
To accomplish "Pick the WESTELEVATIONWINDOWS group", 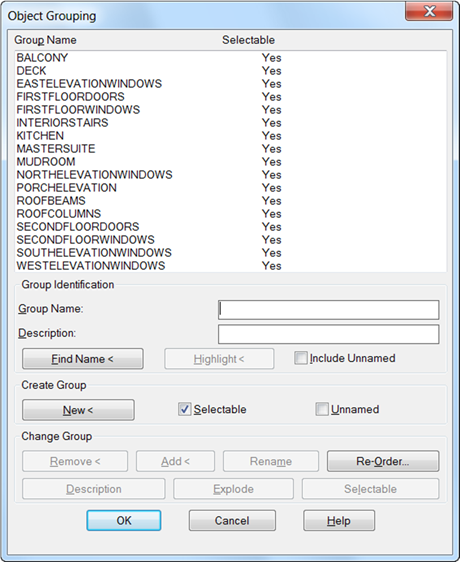I will (x=231, y=266).
